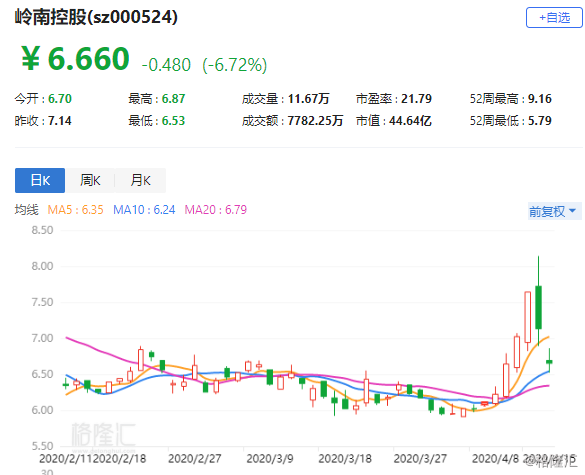585x475 pixels.
Task: Click y-axis label 6.00
Action: (x=42, y=410)
